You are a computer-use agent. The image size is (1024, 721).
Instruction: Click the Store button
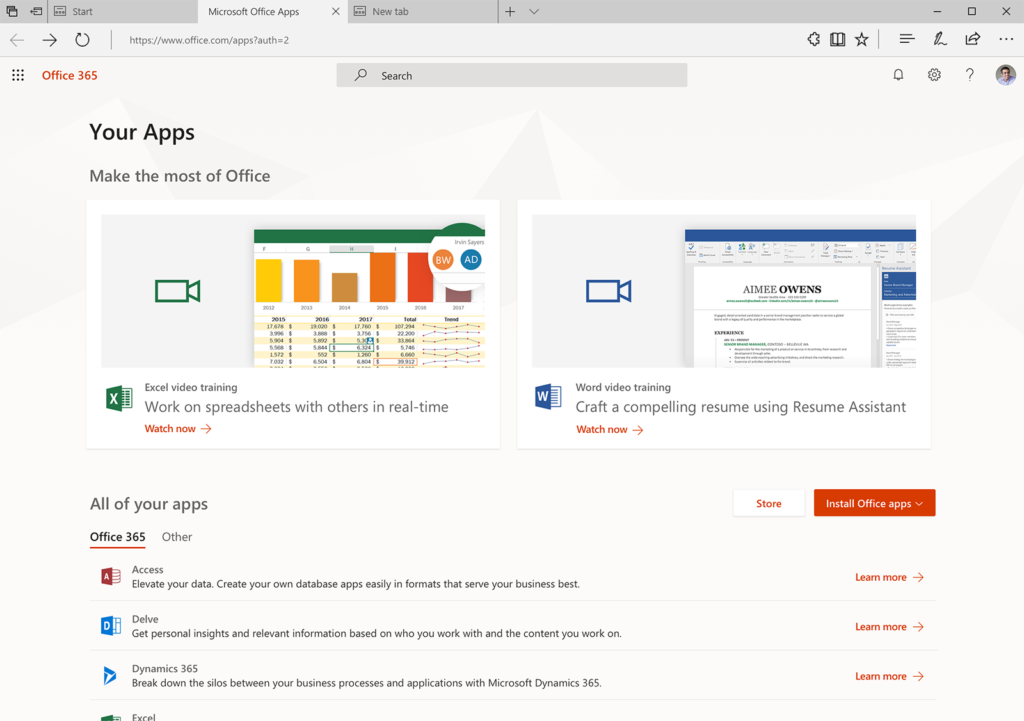point(768,503)
